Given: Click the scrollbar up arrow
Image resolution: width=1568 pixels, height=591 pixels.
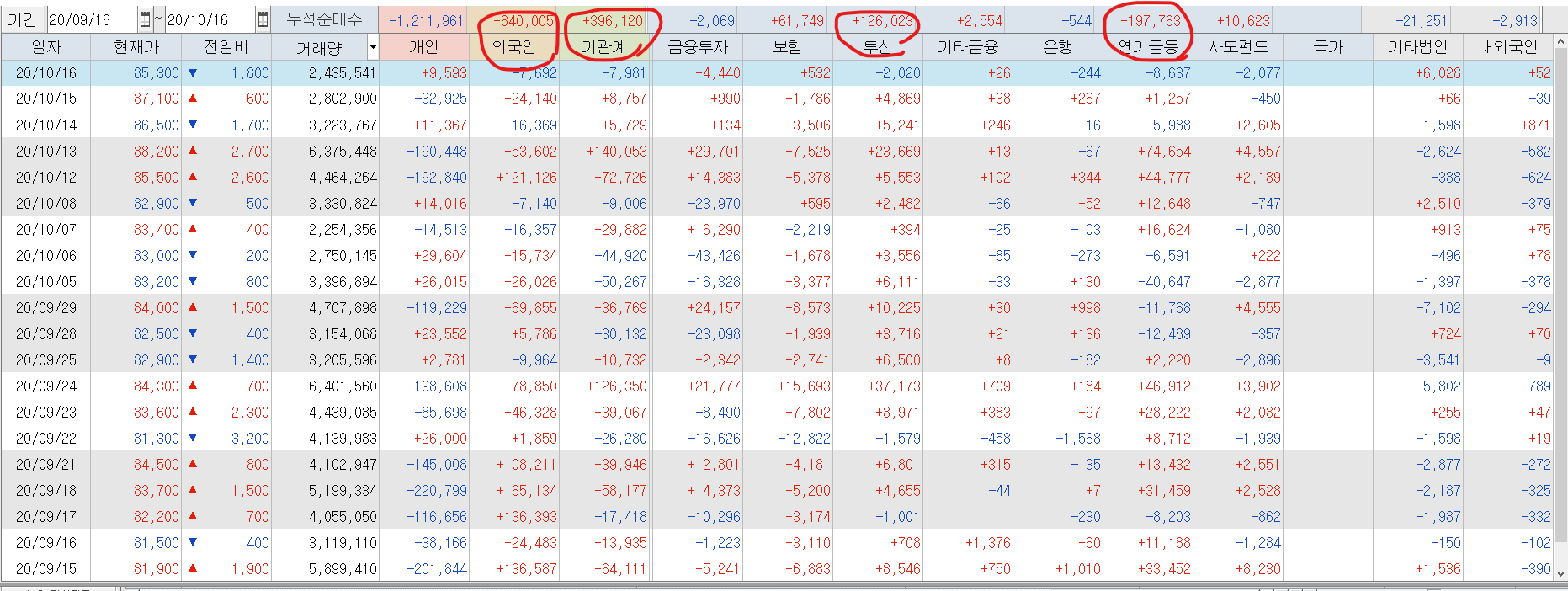Looking at the screenshot, I should click(x=1561, y=41).
